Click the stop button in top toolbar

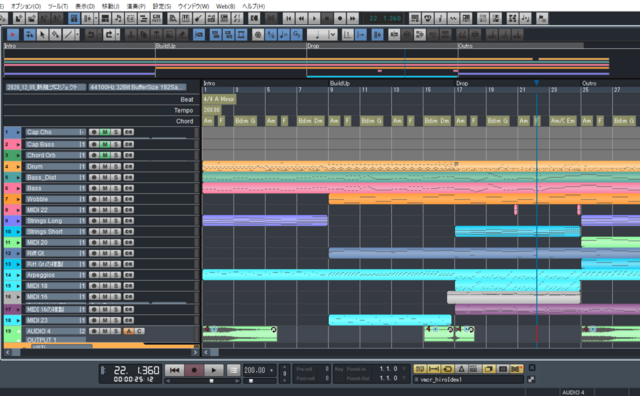coord(327,18)
